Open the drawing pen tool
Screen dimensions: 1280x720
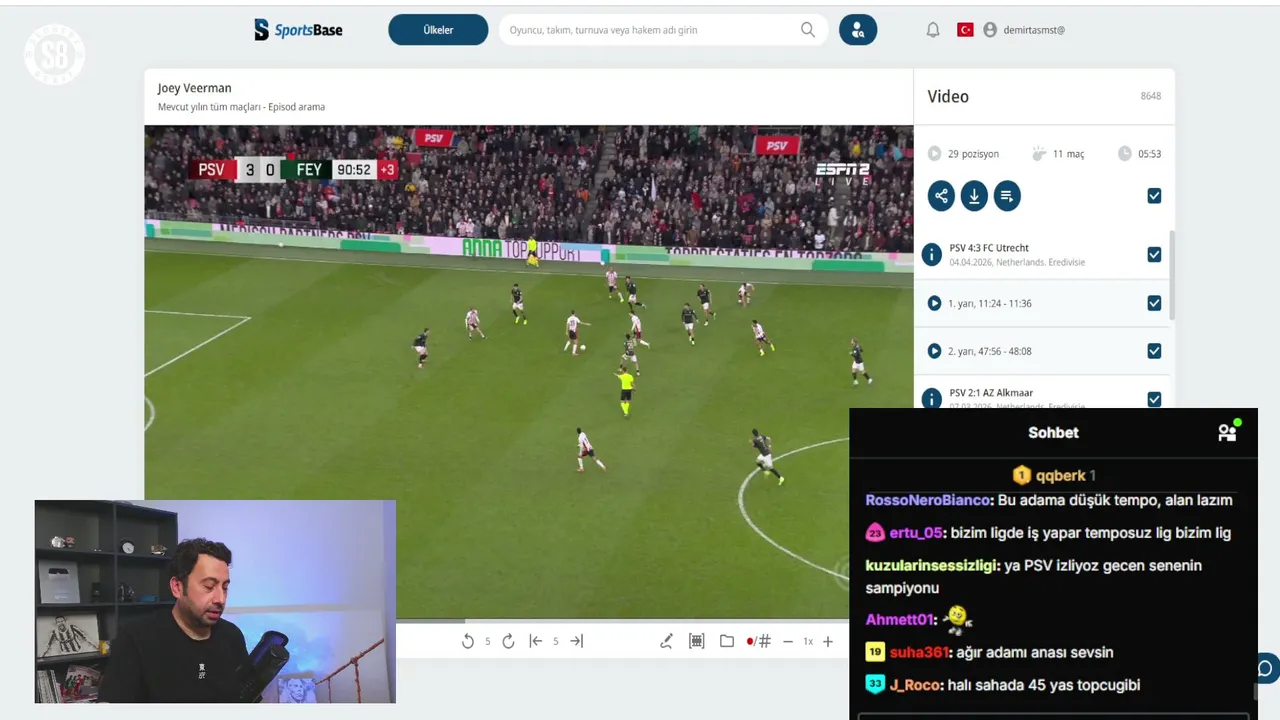pos(666,641)
